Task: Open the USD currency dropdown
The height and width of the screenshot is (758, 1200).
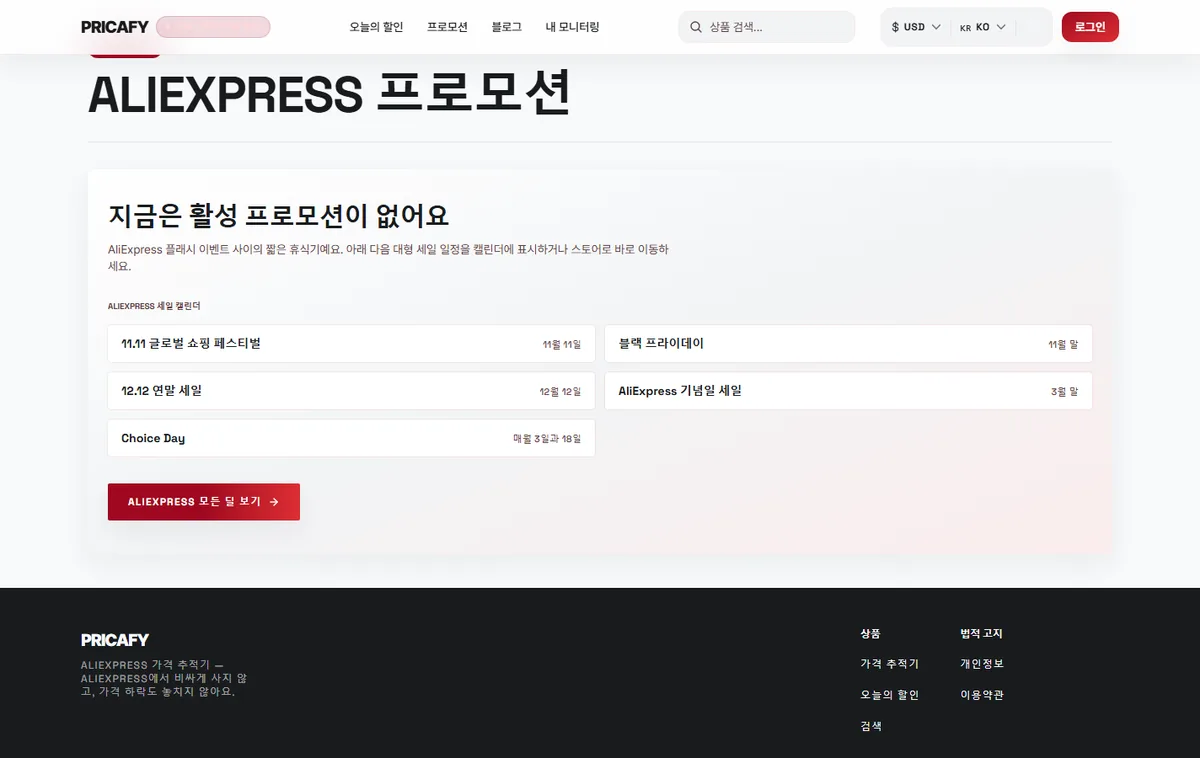Action: pos(916,27)
